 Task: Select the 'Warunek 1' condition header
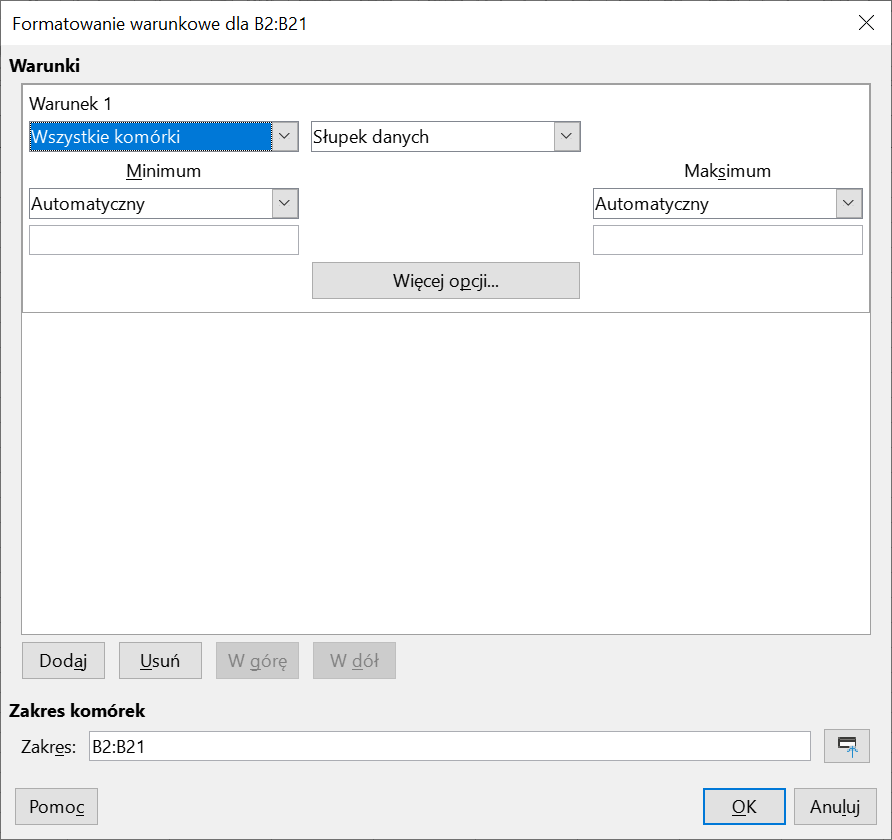tap(72, 103)
